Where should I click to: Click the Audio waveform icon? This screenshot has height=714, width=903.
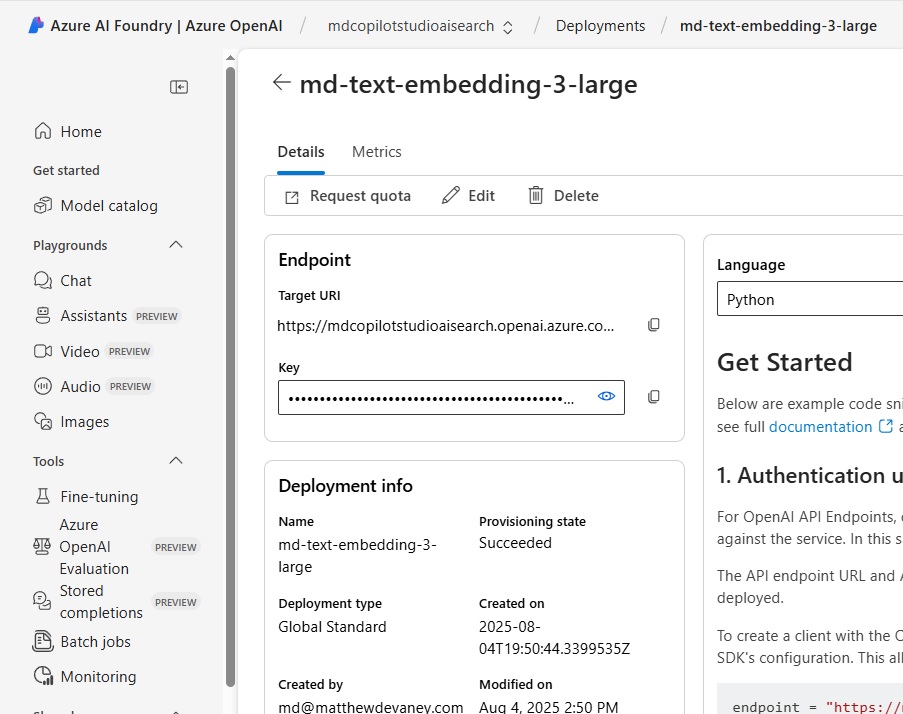pos(43,386)
